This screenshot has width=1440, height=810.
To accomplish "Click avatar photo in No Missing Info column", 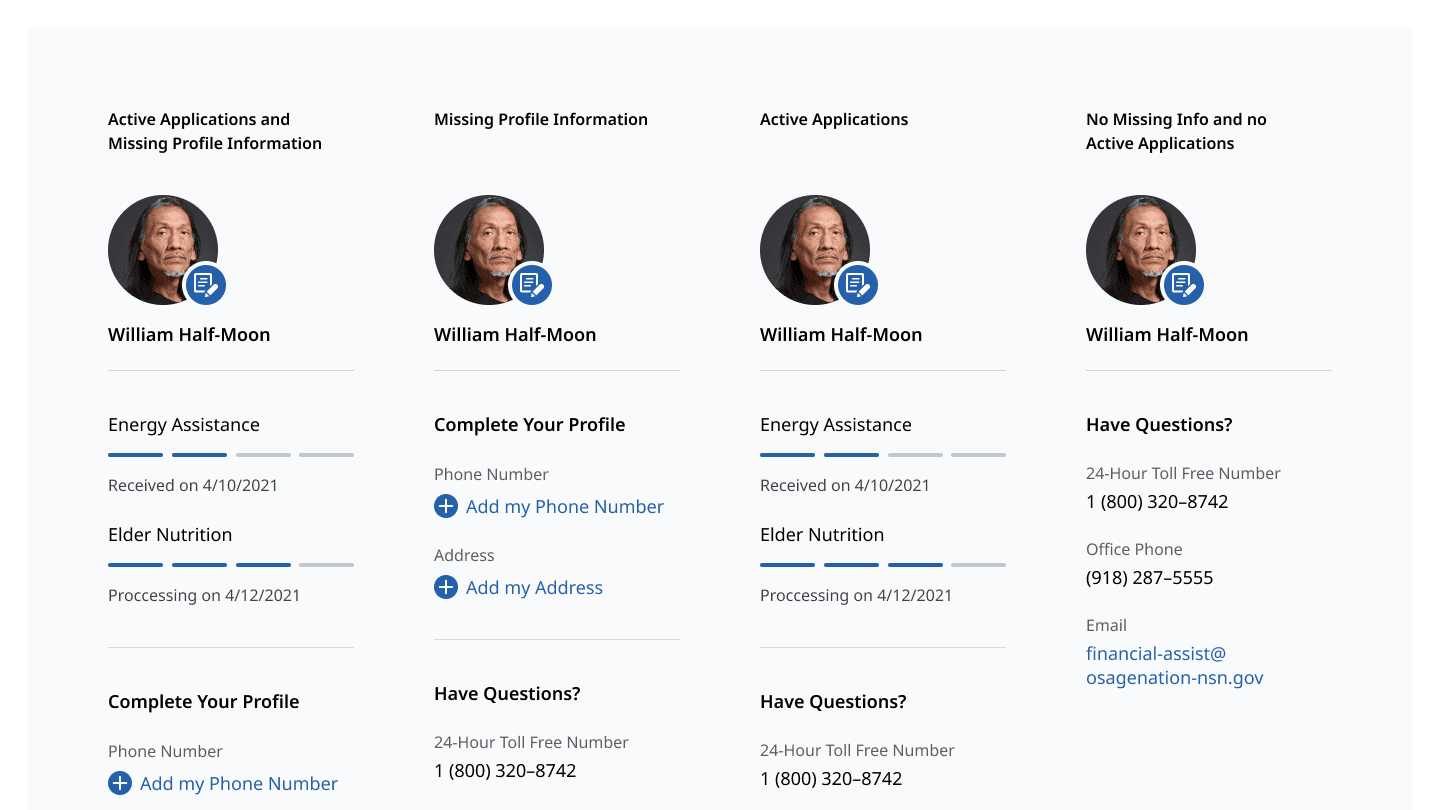I will 1141,250.
